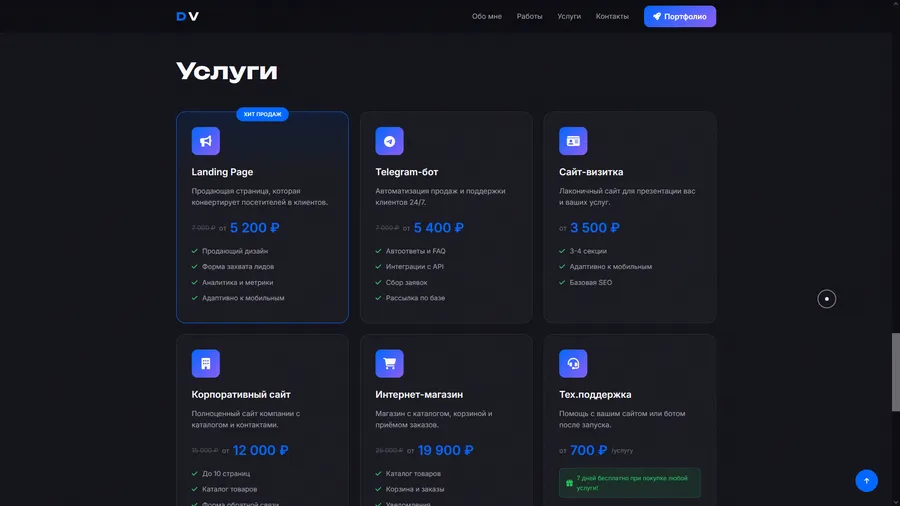Image resolution: width=900 pixels, height=506 pixels.
Task: Click checkmark beside До 10 страниц
Action: click(x=195, y=474)
